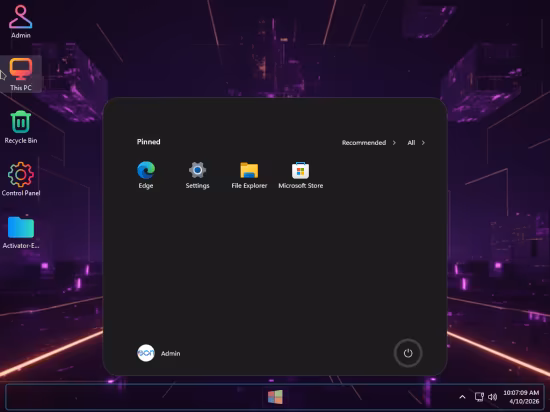Screen dimensions: 550x412
Task: Open File Explorer from pinned apps
Action: (249, 175)
